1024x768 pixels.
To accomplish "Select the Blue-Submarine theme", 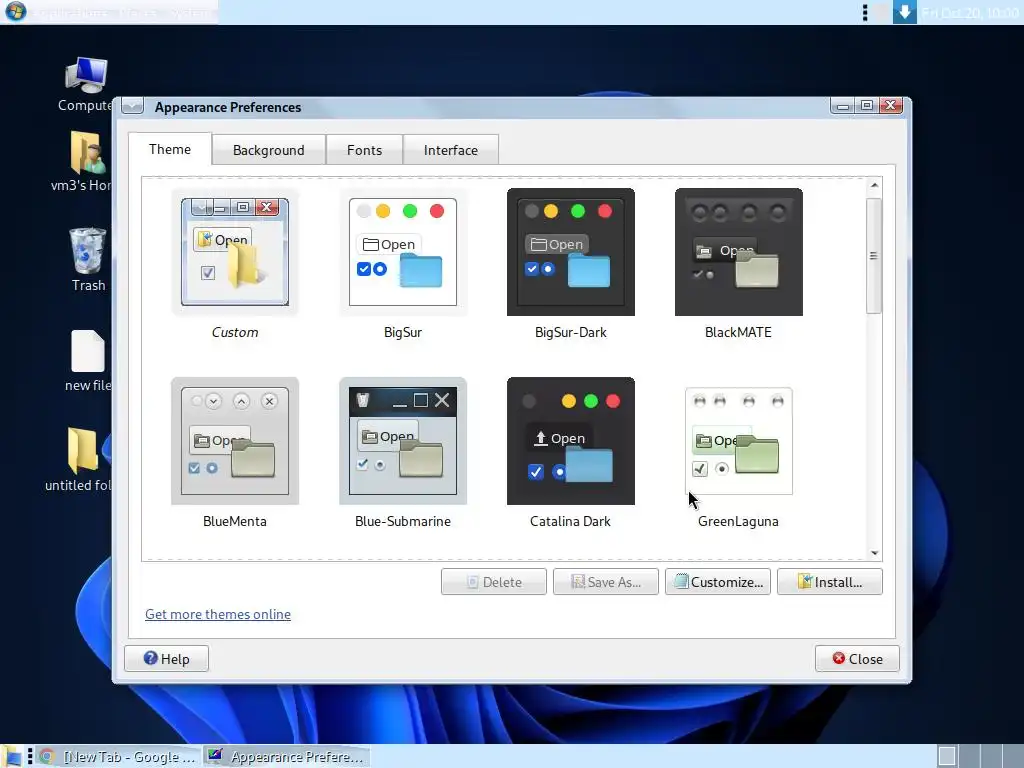I will point(402,441).
